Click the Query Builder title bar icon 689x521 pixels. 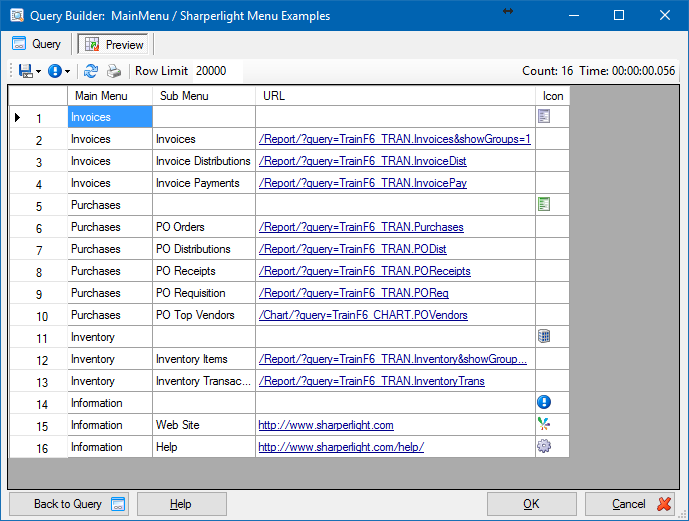pyautogui.click(x=17, y=15)
